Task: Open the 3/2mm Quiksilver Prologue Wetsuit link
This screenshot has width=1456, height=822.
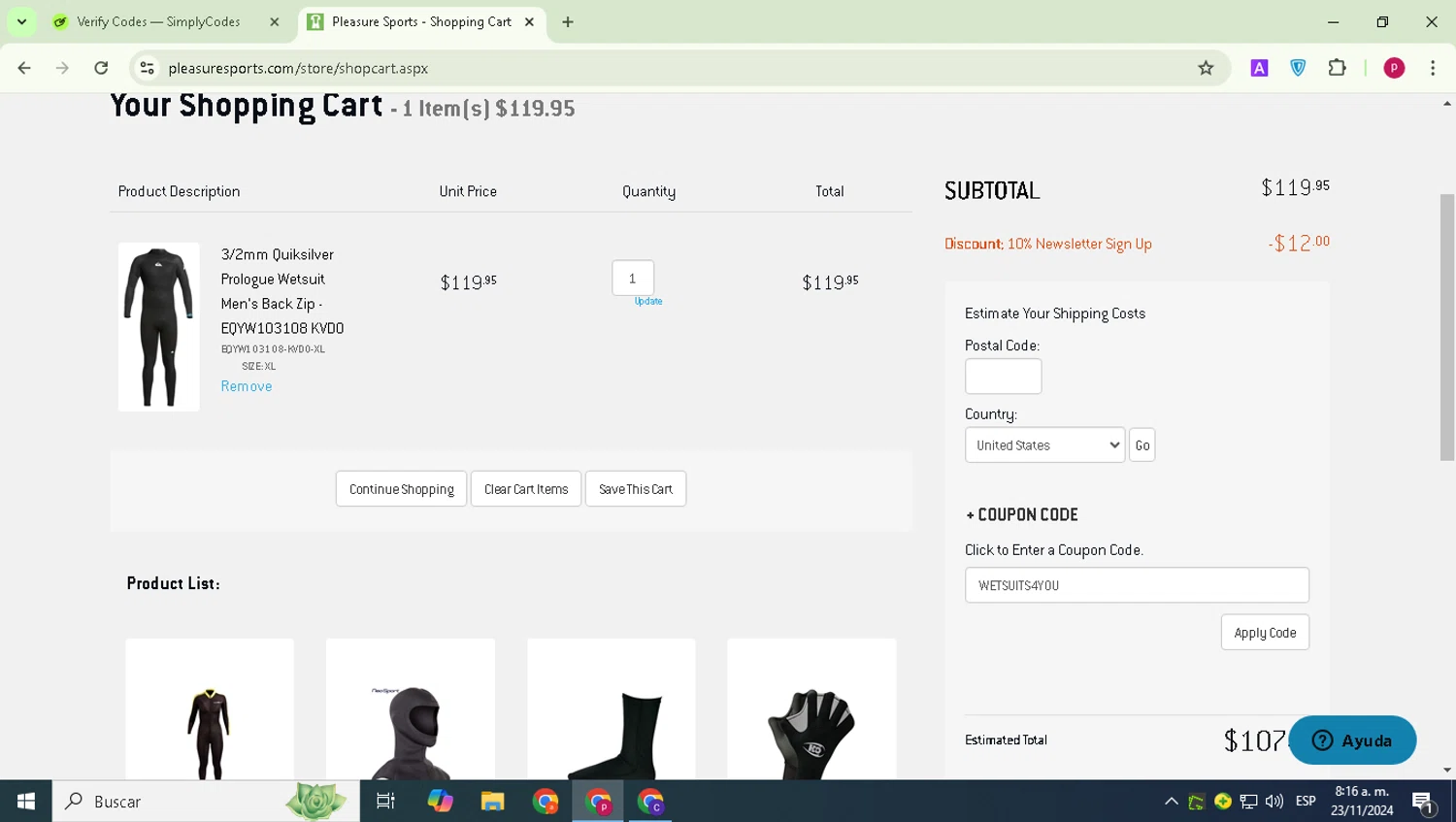Action: [x=282, y=291]
